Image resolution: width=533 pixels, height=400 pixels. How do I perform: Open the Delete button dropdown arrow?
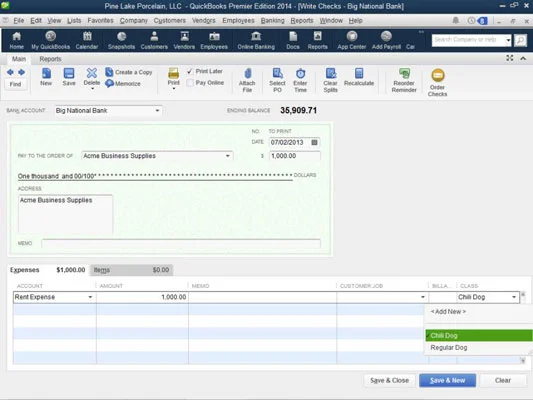[92, 89]
